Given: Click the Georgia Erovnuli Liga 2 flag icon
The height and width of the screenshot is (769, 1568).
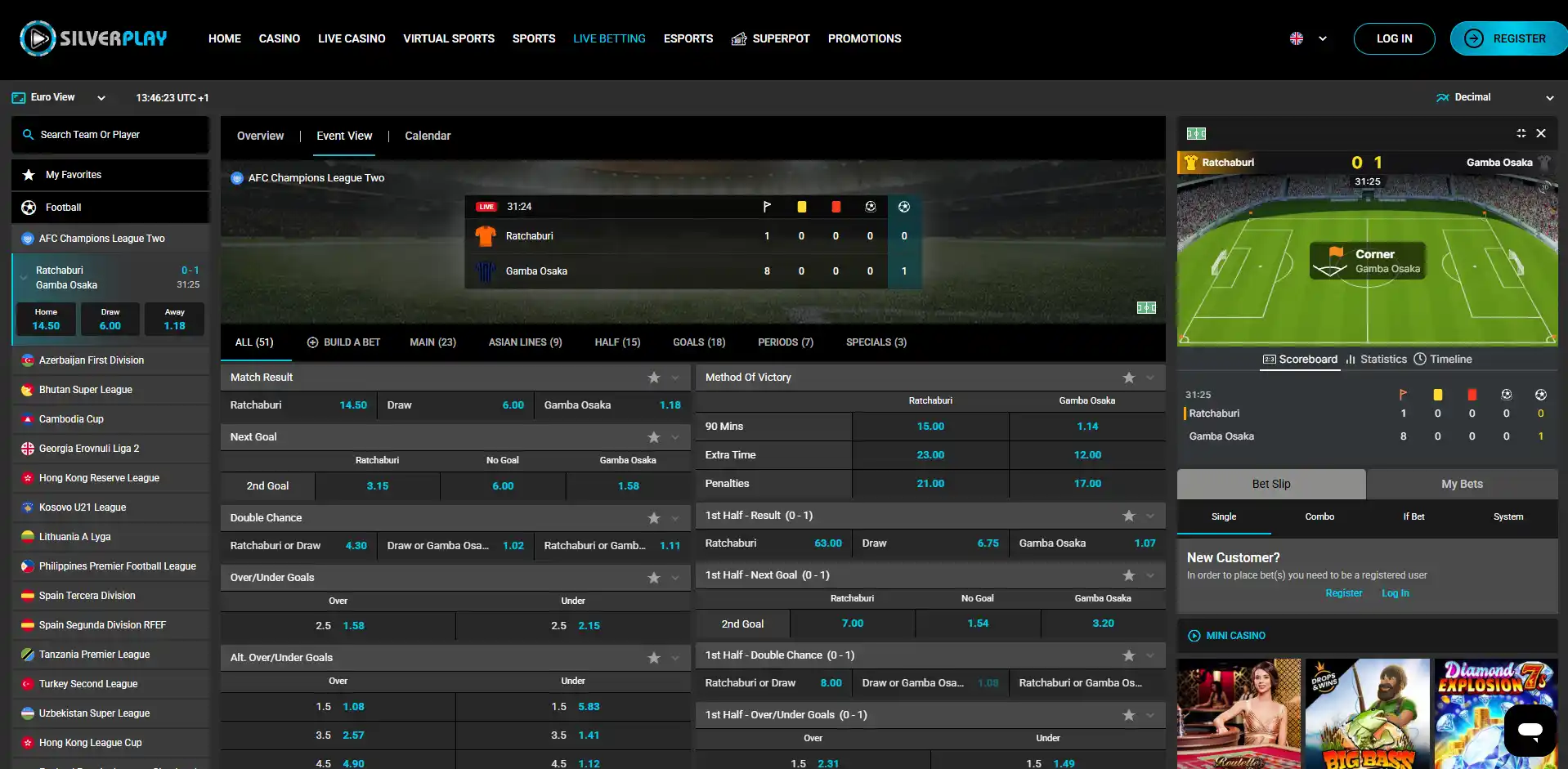Looking at the screenshot, I should click(28, 449).
